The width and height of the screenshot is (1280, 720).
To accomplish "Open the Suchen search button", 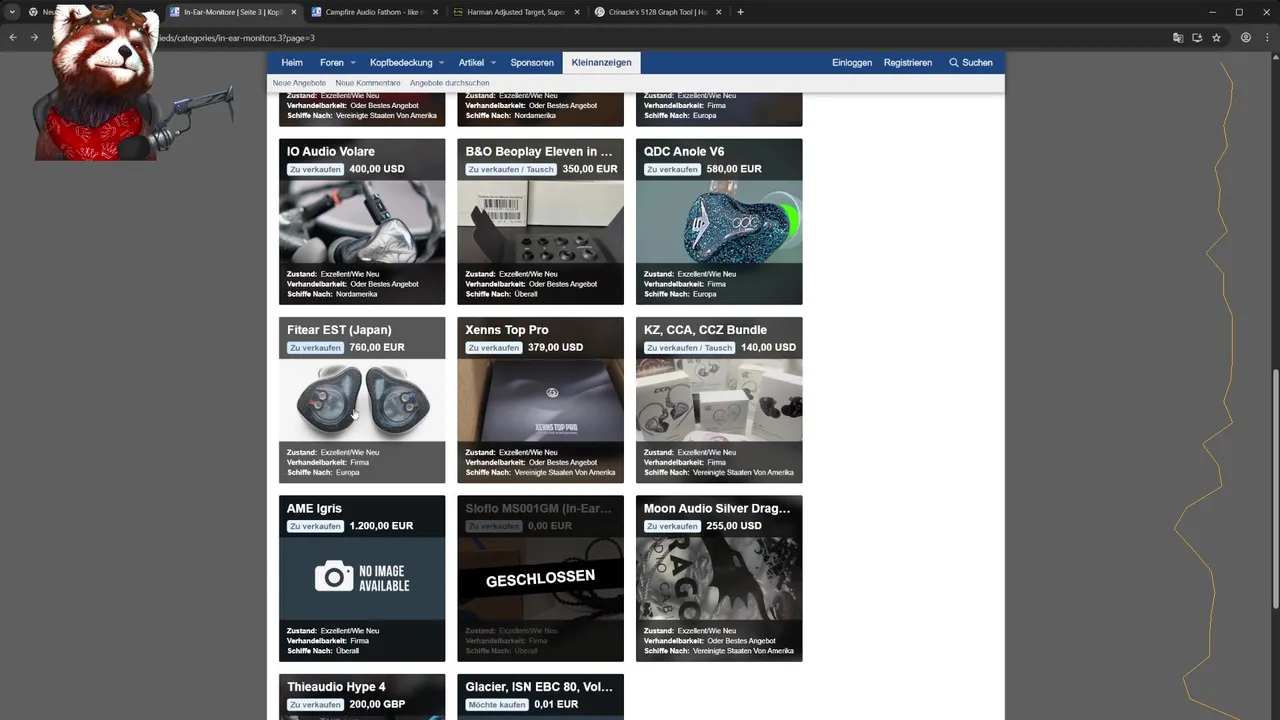I will pos(971,62).
